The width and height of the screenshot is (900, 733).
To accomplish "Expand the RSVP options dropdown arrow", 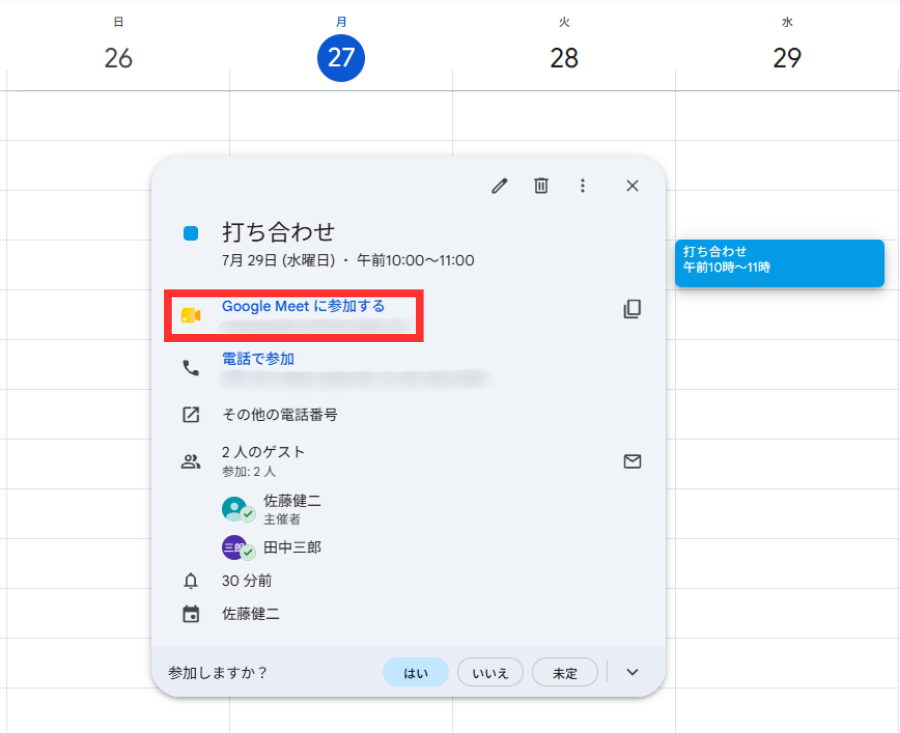I will [x=632, y=672].
